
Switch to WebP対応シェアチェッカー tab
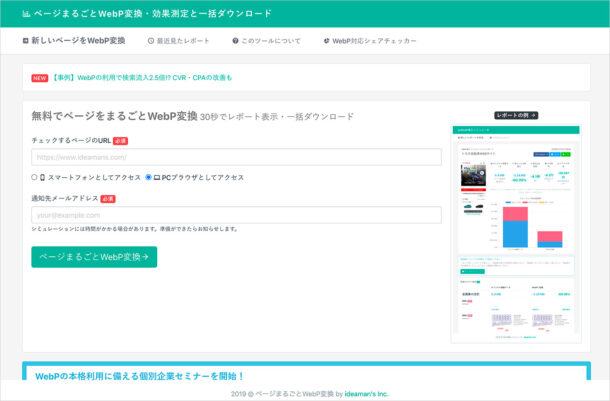coord(374,41)
